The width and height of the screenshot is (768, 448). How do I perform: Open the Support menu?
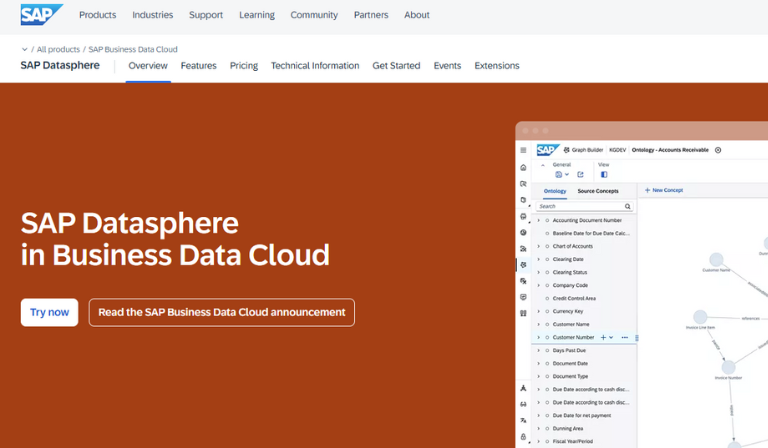tap(206, 15)
